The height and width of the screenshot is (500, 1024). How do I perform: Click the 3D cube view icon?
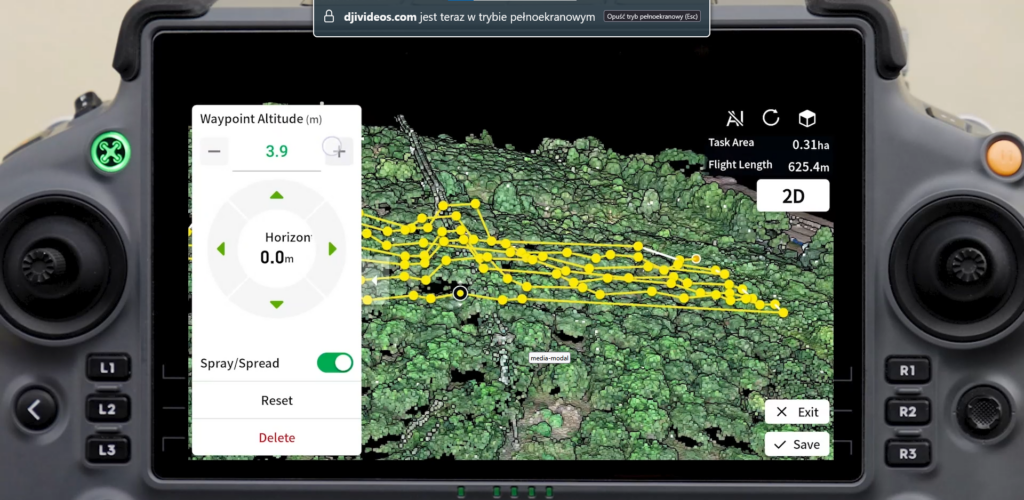(x=807, y=118)
